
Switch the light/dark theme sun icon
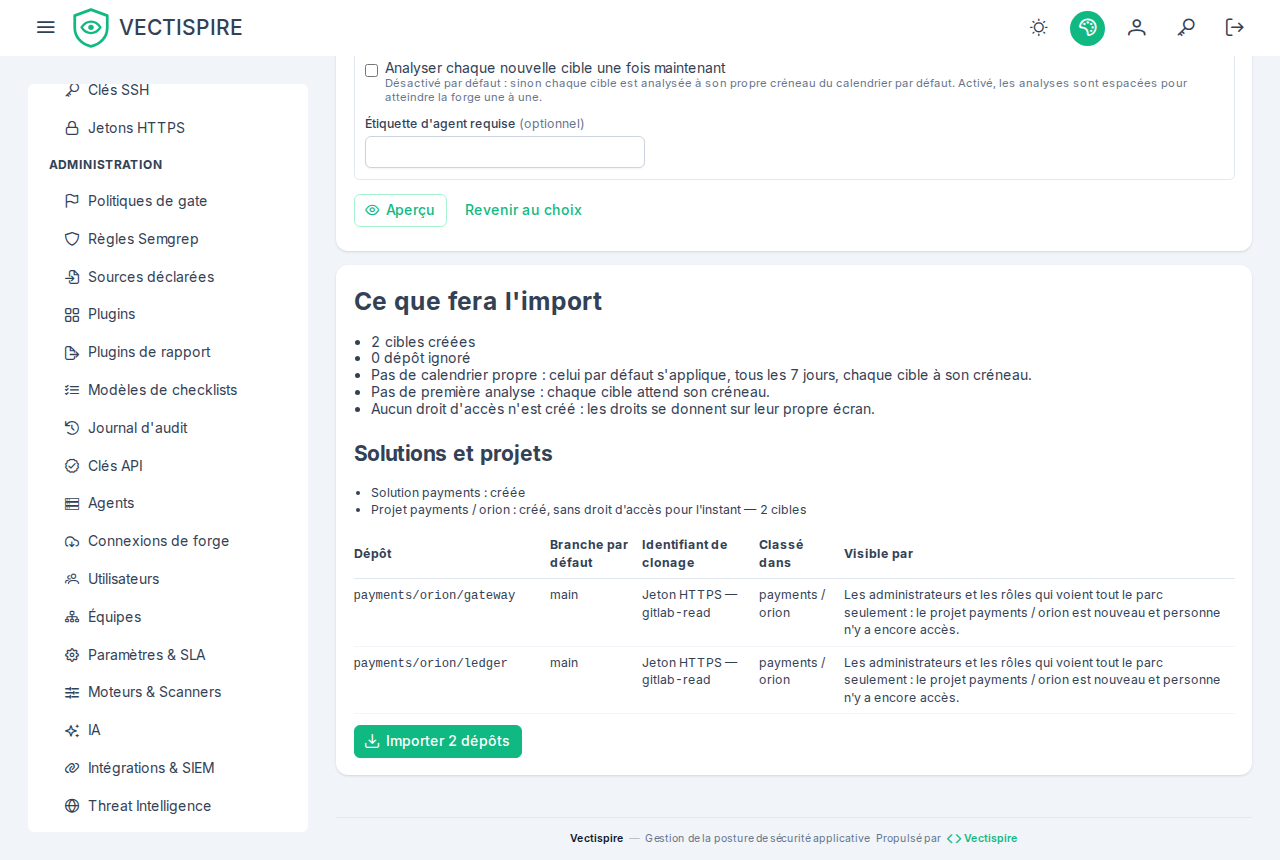pos(1039,27)
